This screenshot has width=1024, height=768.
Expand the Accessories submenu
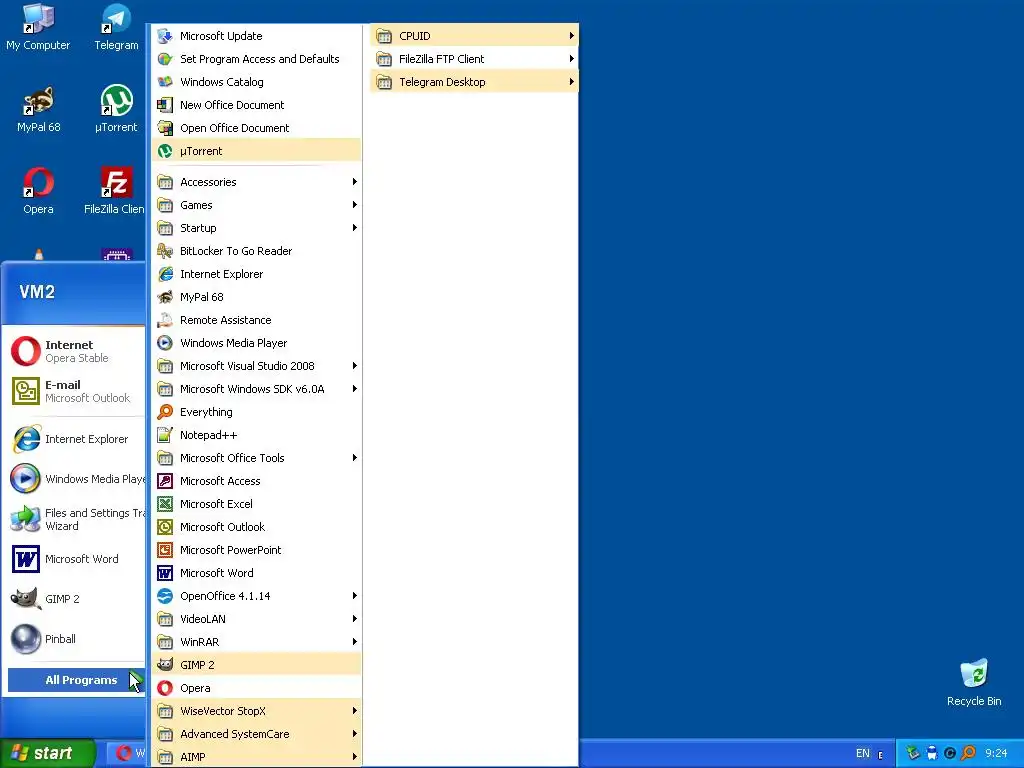[x=256, y=182]
